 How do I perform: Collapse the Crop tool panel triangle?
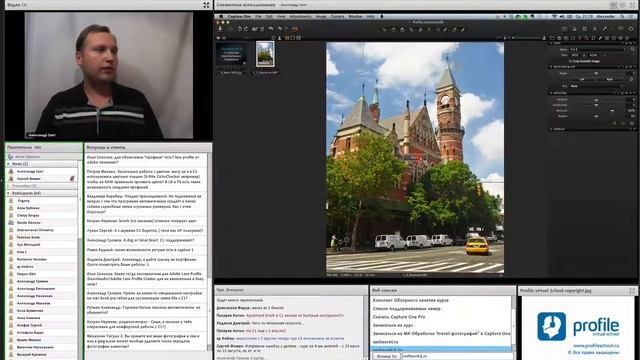pos(552,43)
